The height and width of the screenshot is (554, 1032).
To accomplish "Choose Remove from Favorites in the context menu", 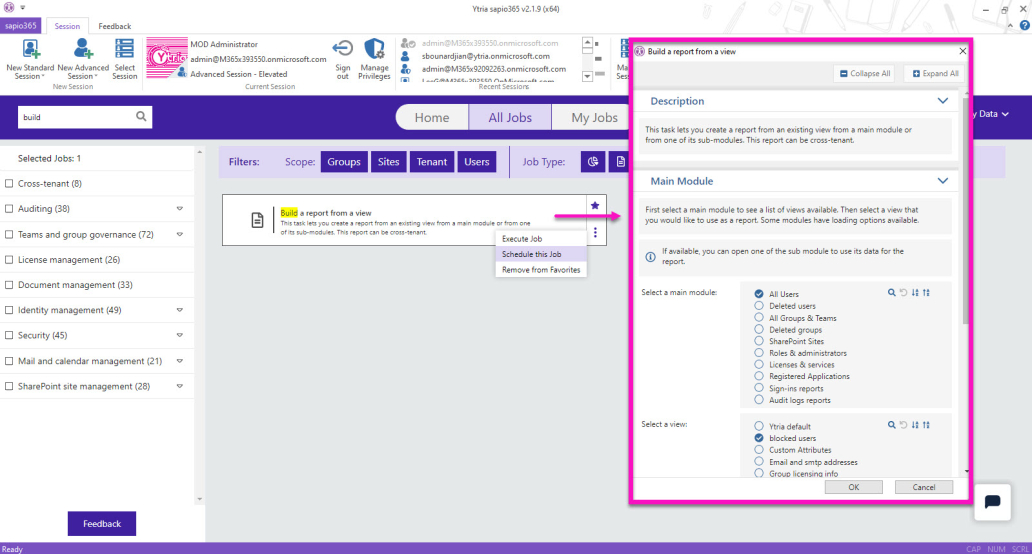I will coord(540,270).
